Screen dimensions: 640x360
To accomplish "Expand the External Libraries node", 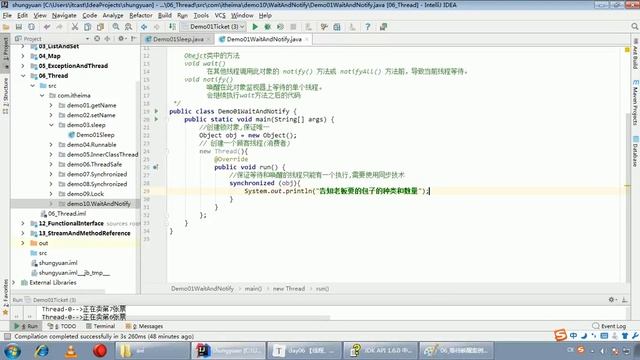I will (x=14, y=282).
